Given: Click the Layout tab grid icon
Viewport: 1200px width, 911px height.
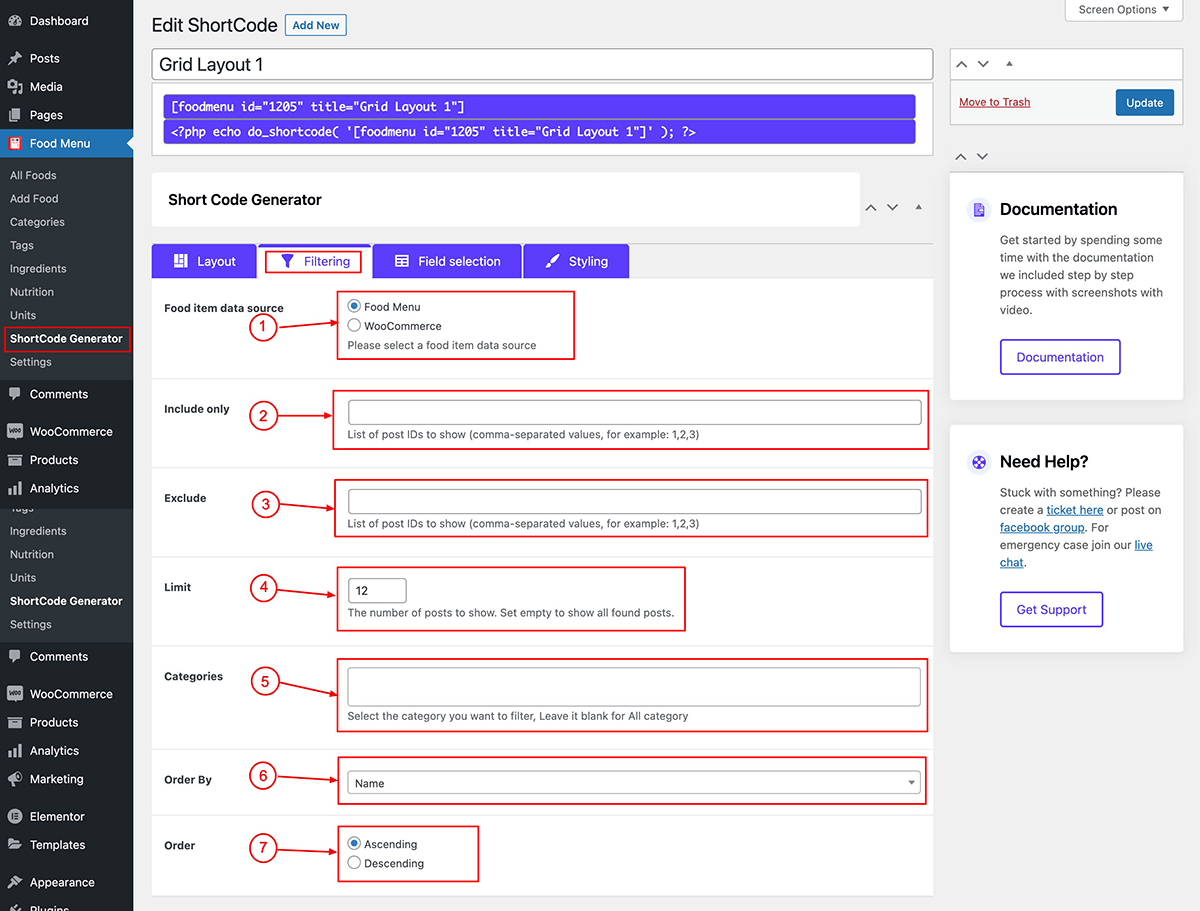Looking at the screenshot, I should (181, 261).
